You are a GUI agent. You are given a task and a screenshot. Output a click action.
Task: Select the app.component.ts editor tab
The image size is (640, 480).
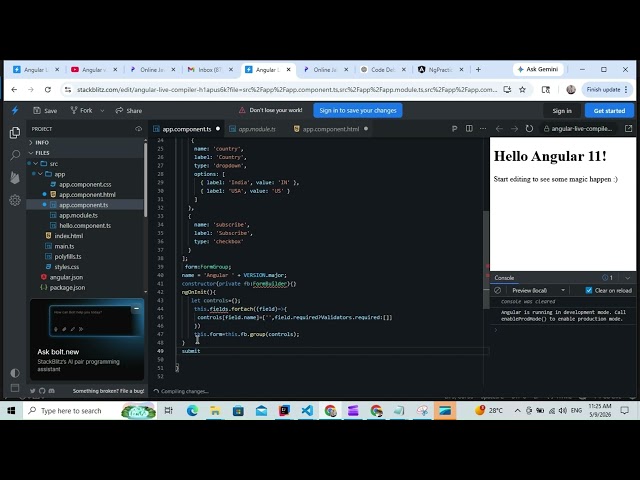pyautogui.click(x=187, y=129)
